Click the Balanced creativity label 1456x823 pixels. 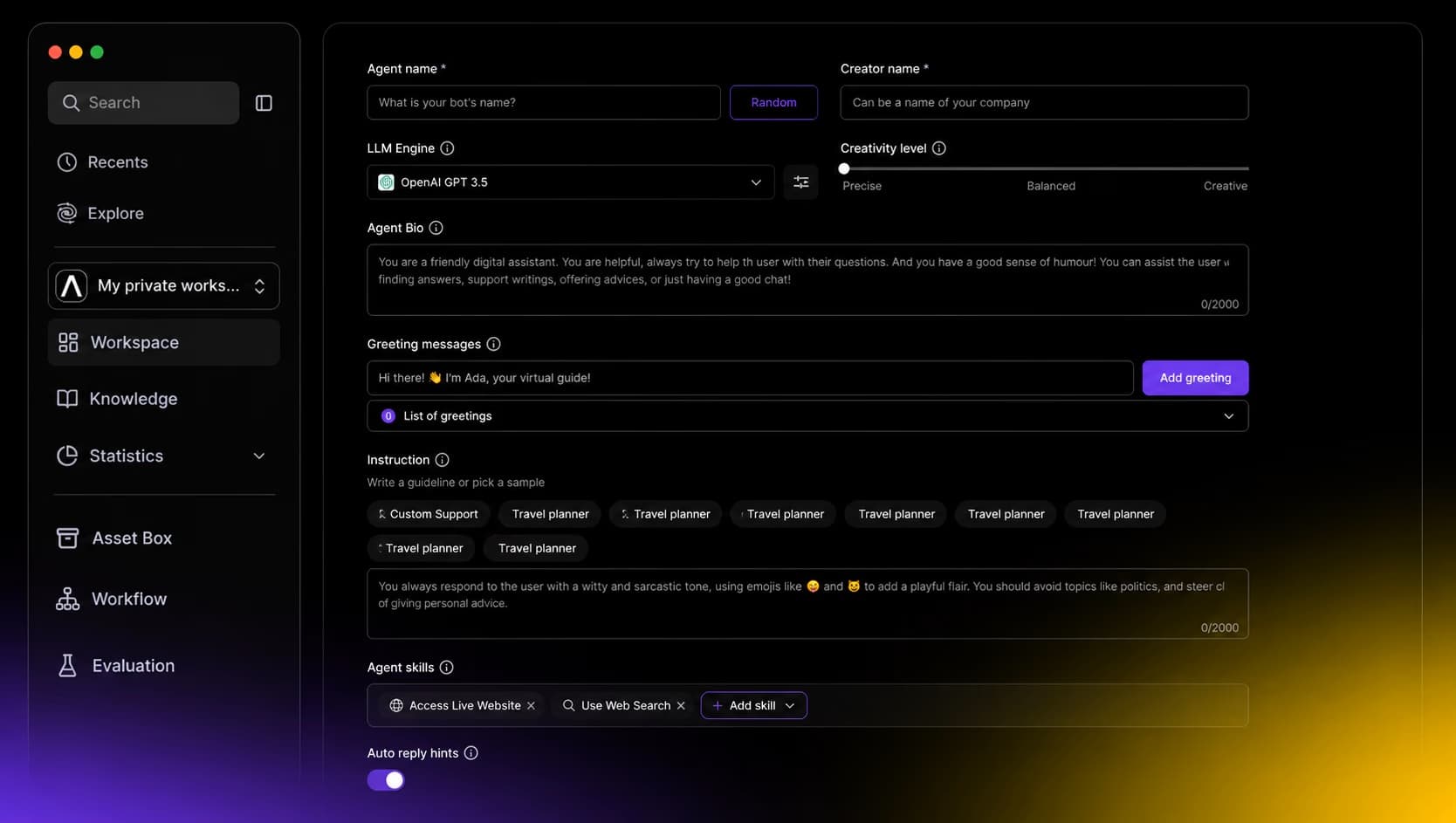(x=1051, y=186)
